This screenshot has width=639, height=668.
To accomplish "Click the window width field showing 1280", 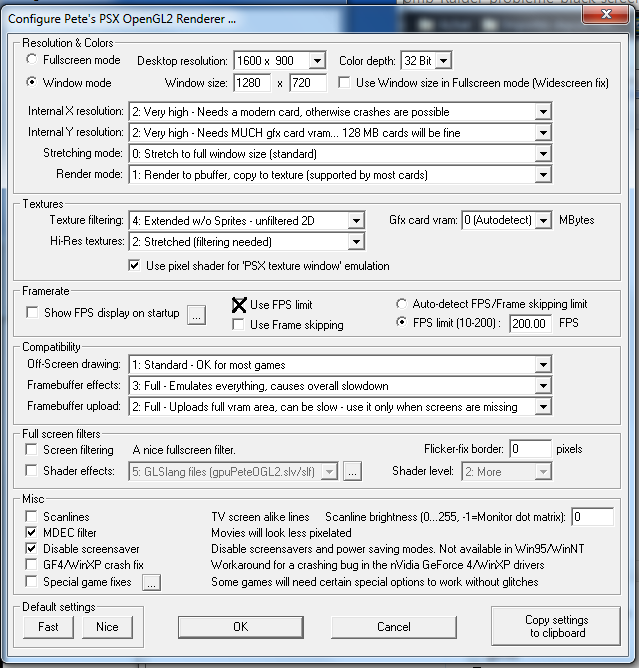I will tap(252, 82).
